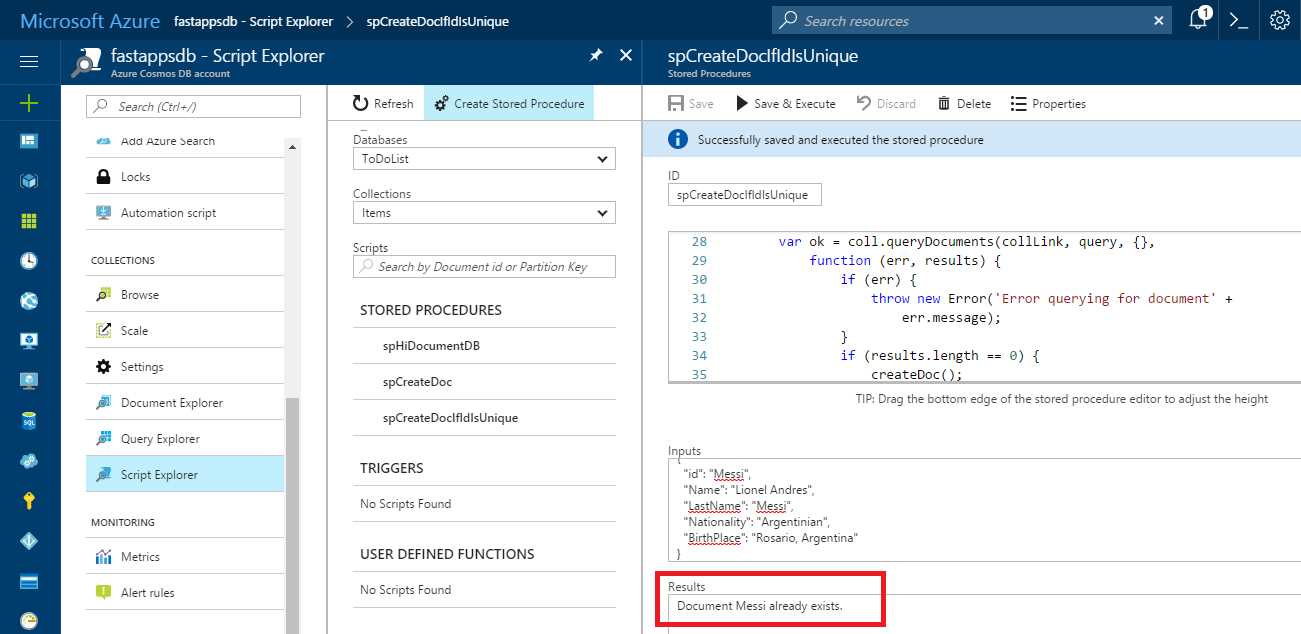Select Browse under Collections
The image size is (1301, 634).
pos(185,295)
